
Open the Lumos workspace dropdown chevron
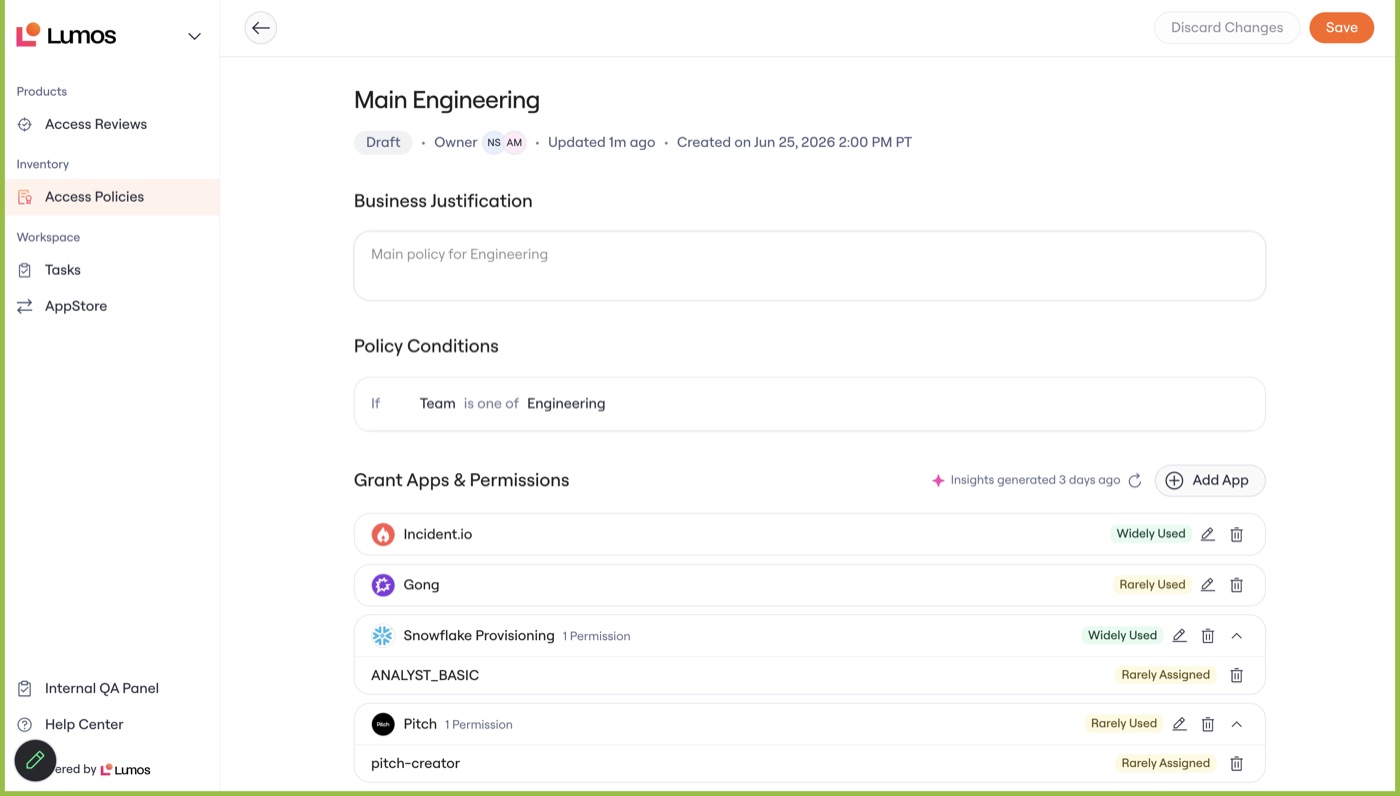(194, 36)
